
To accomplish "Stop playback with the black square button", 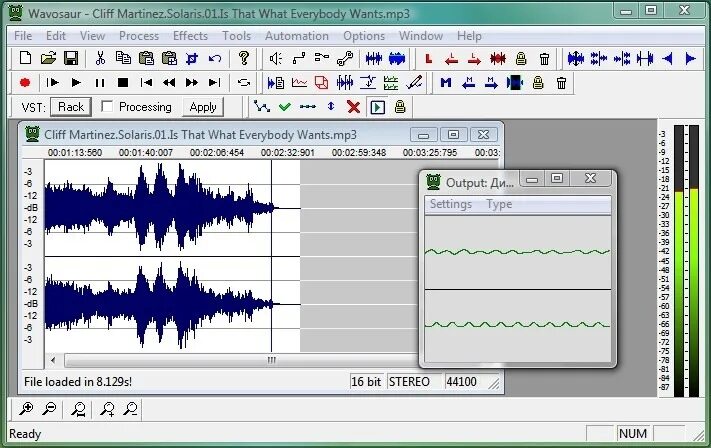I will [123, 83].
